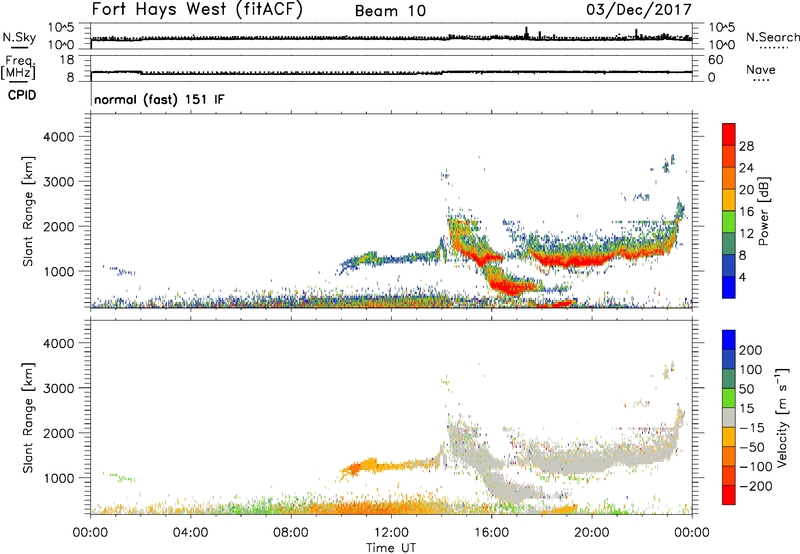Click the '60' Nave axis tick
This screenshot has width=800, height=554.
pos(716,60)
